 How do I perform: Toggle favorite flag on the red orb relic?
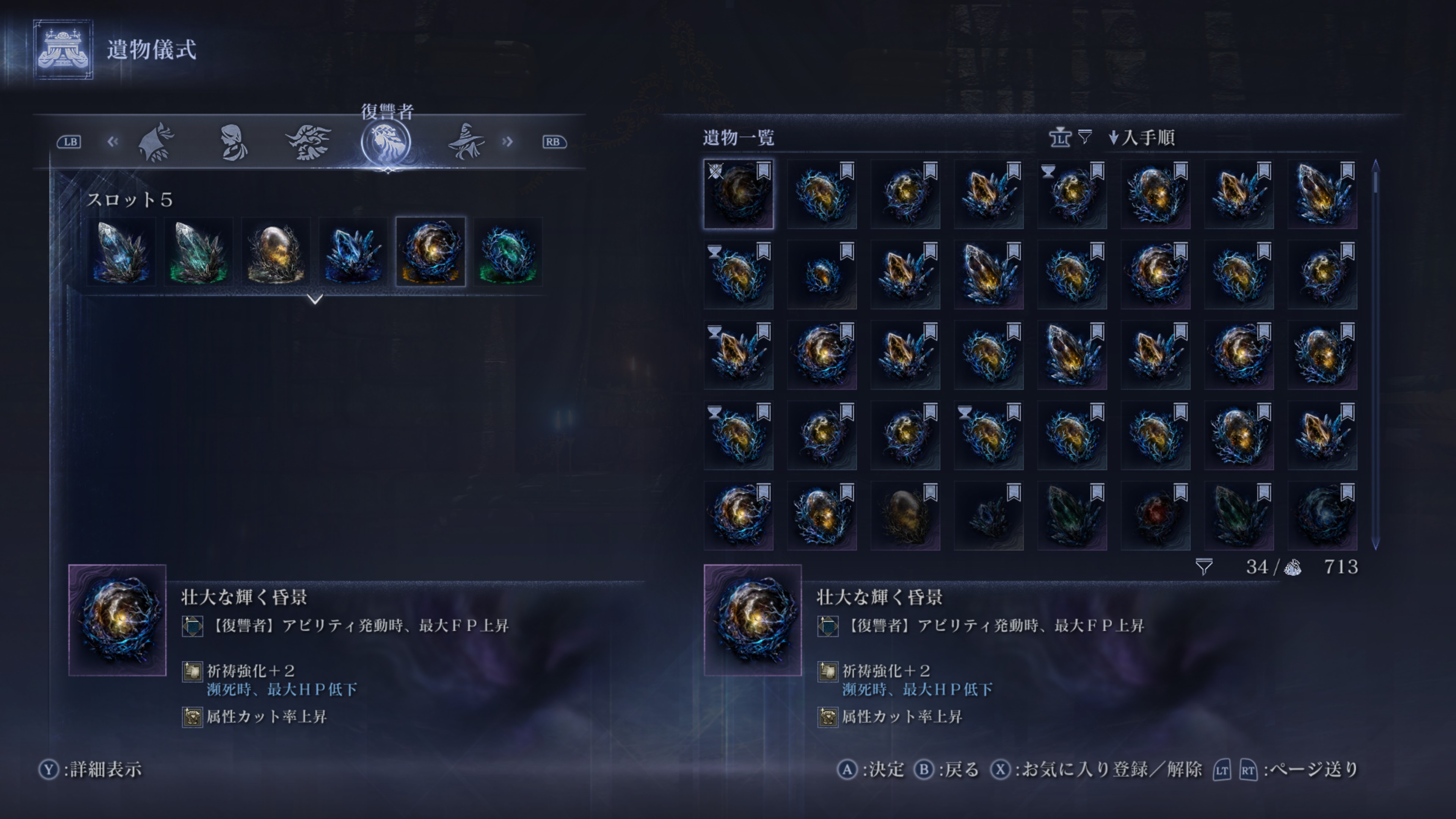click(1180, 493)
